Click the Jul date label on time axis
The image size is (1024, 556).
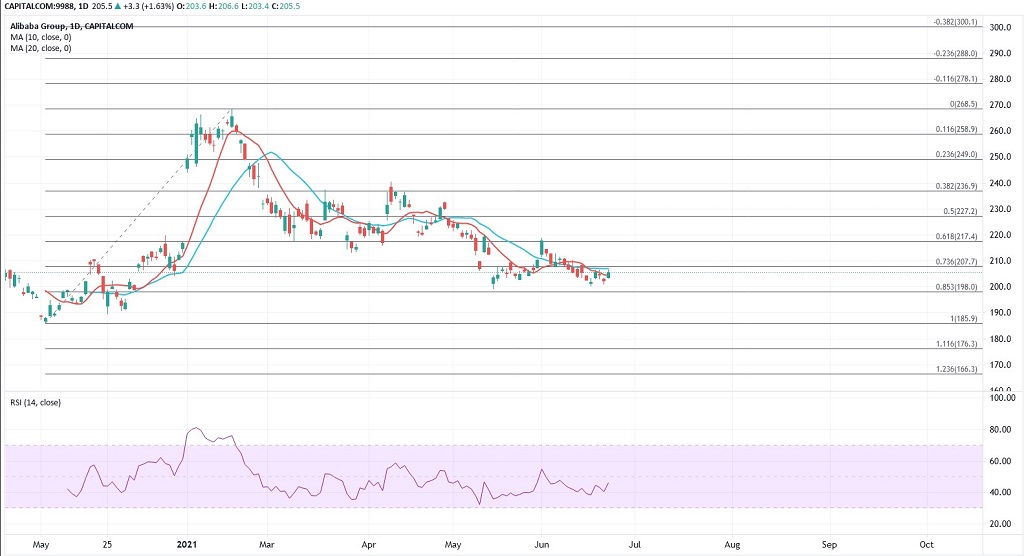(635, 544)
